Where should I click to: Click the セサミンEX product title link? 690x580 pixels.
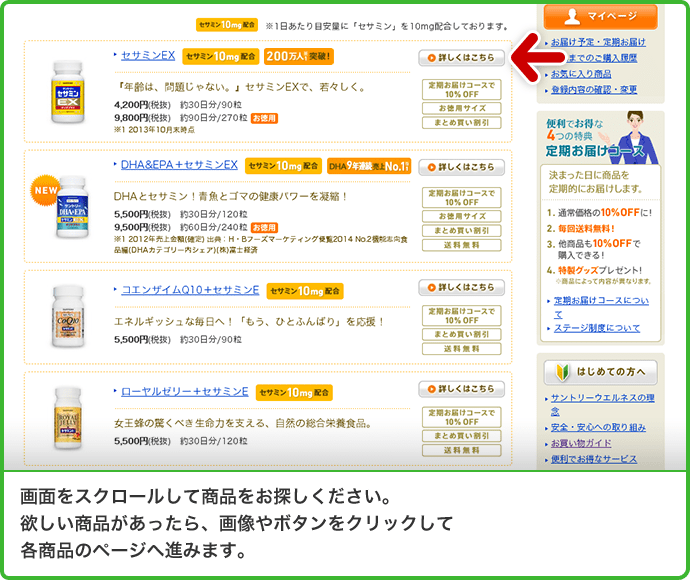(148, 55)
